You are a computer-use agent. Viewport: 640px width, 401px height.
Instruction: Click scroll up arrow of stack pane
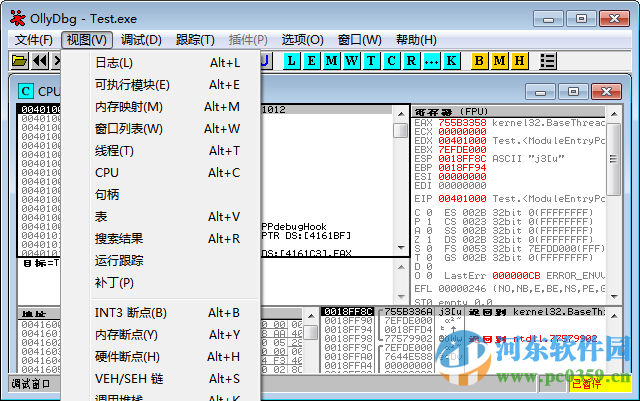[615, 316]
